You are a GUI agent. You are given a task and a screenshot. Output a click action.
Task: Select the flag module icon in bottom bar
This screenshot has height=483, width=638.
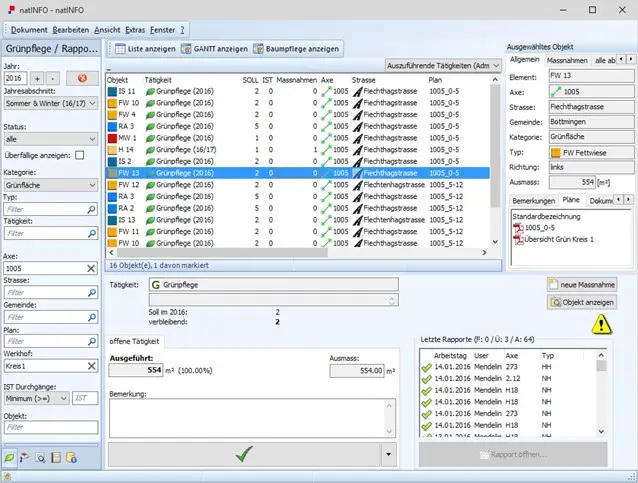(x=24, y=458)
